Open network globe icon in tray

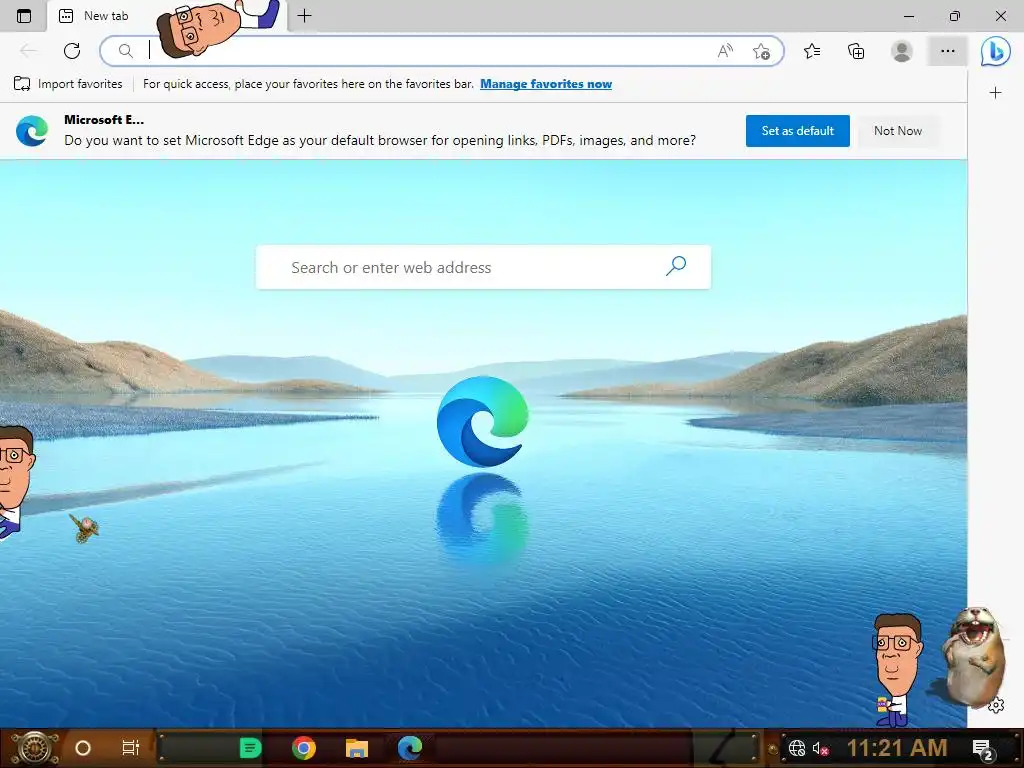[x=797, y=748]
